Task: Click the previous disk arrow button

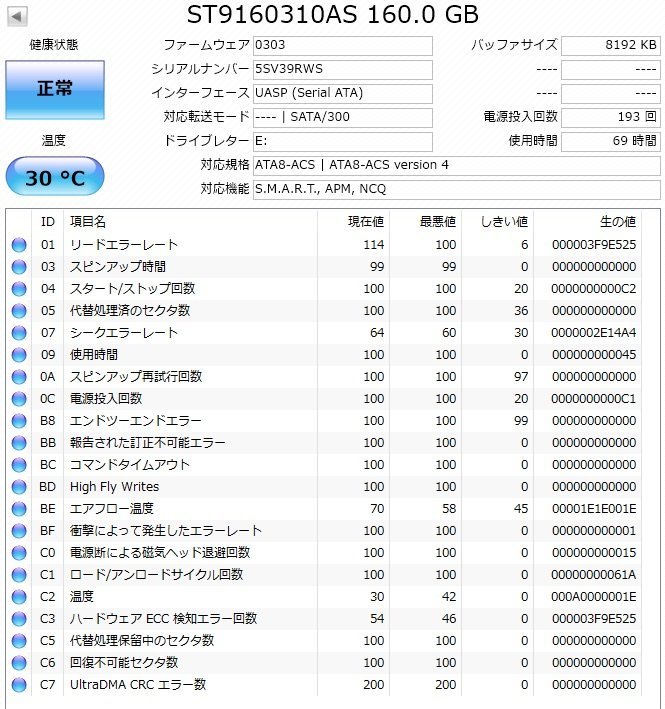Action: [x=17, y=17]
